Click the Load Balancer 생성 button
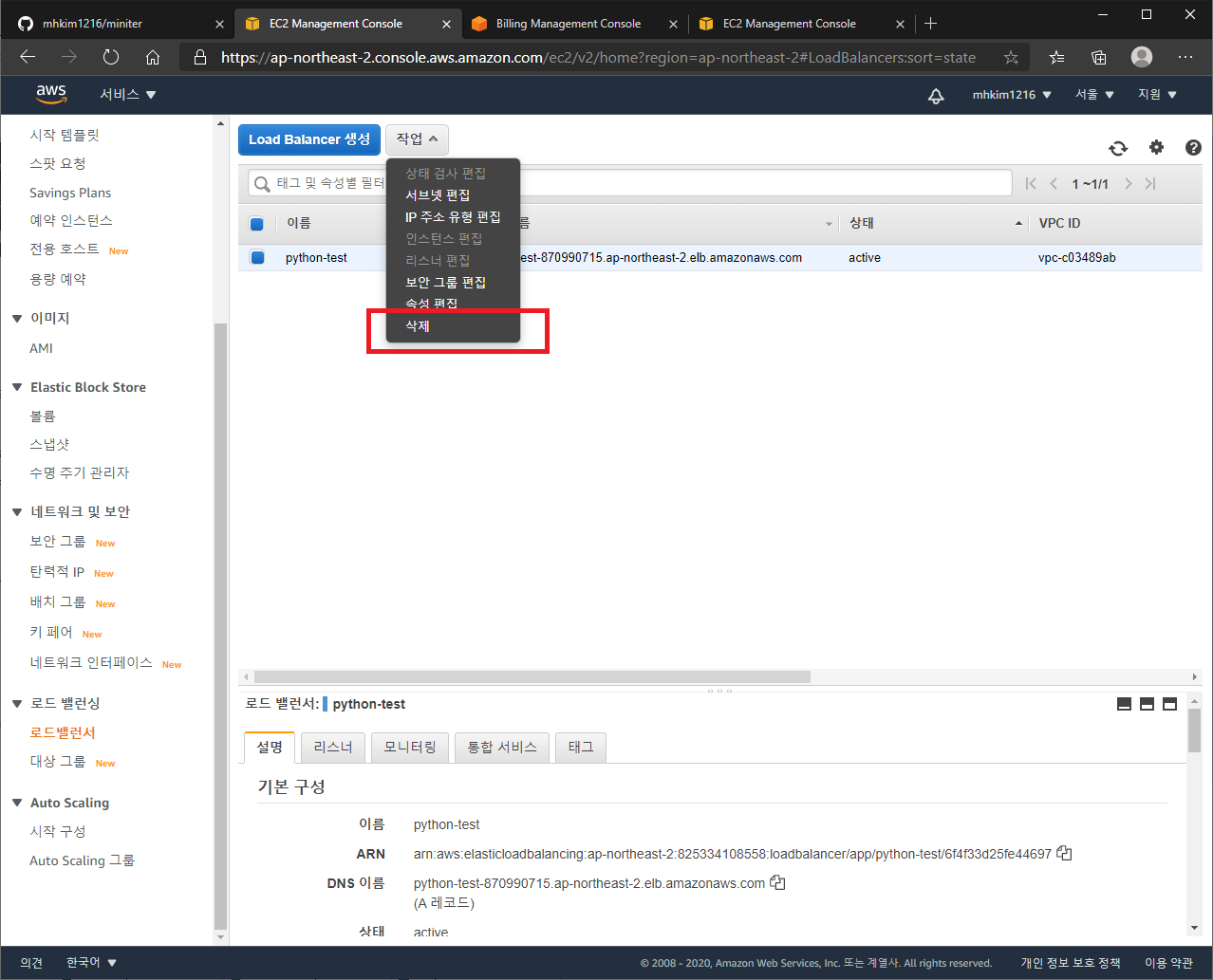The image size is (1213, 980). (x=309, y=139)
